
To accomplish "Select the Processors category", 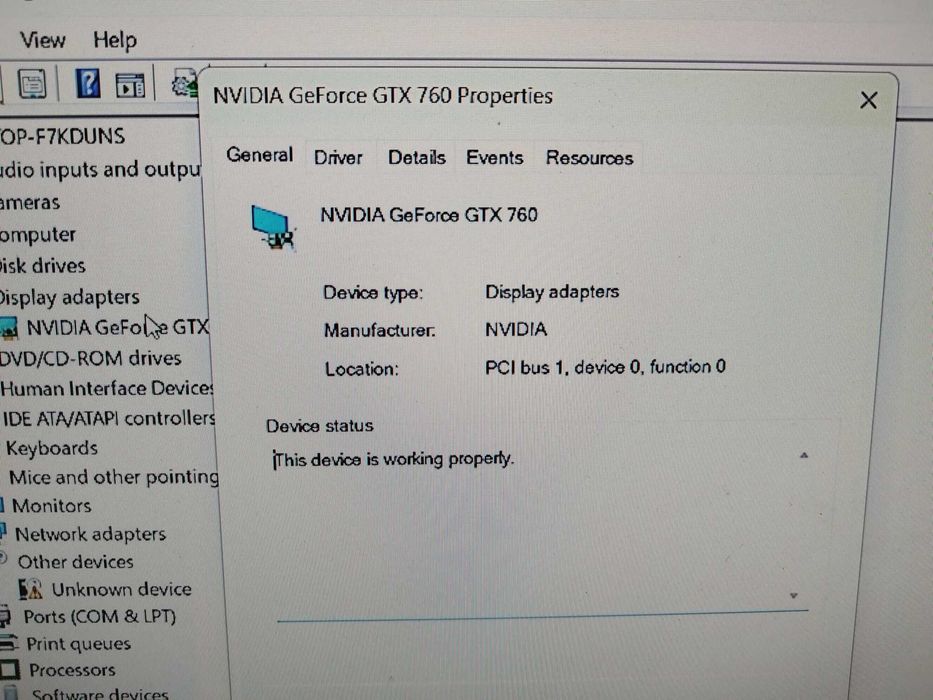I will (72, 670).
